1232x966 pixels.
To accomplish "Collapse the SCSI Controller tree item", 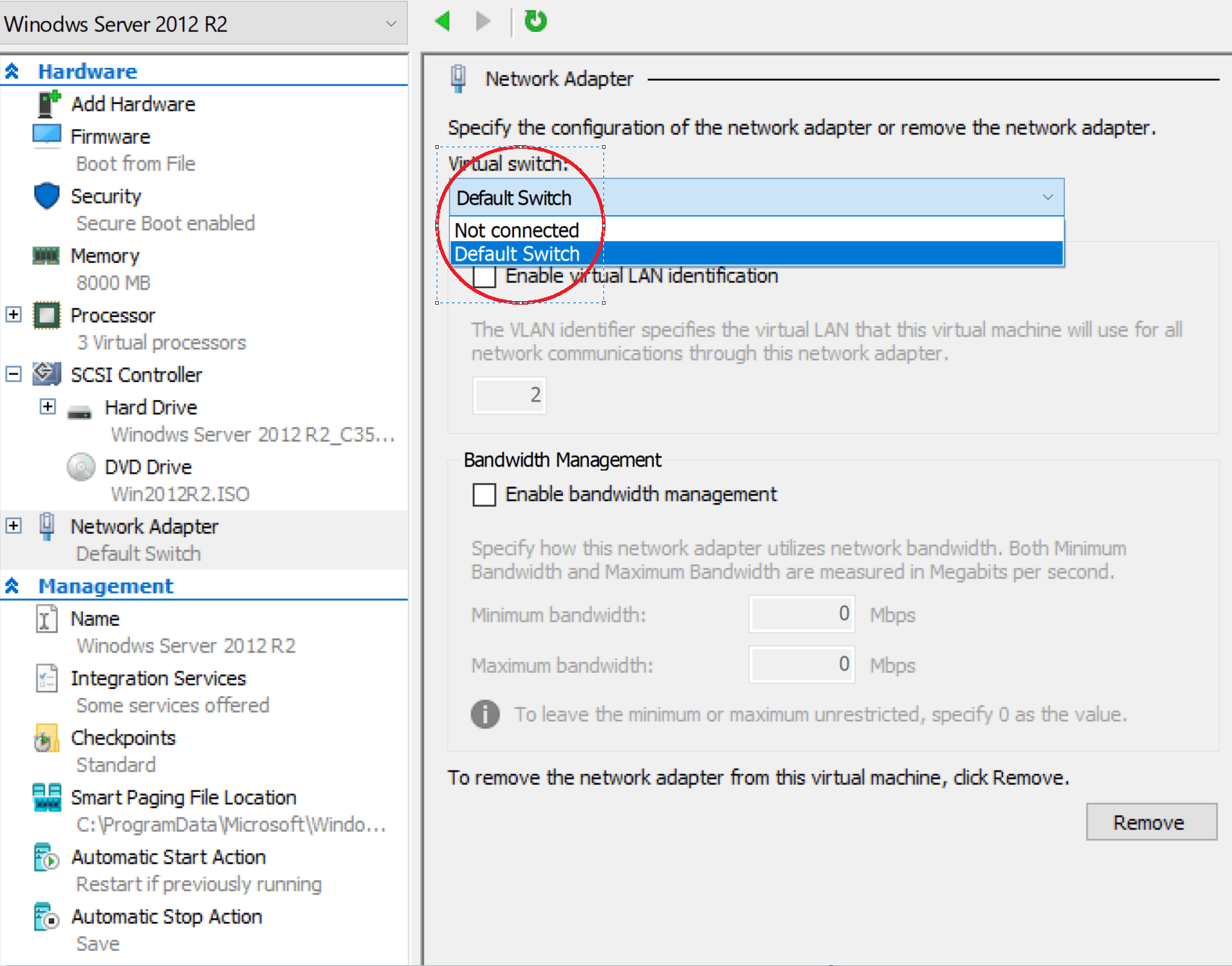I will [x=12, y=374].
